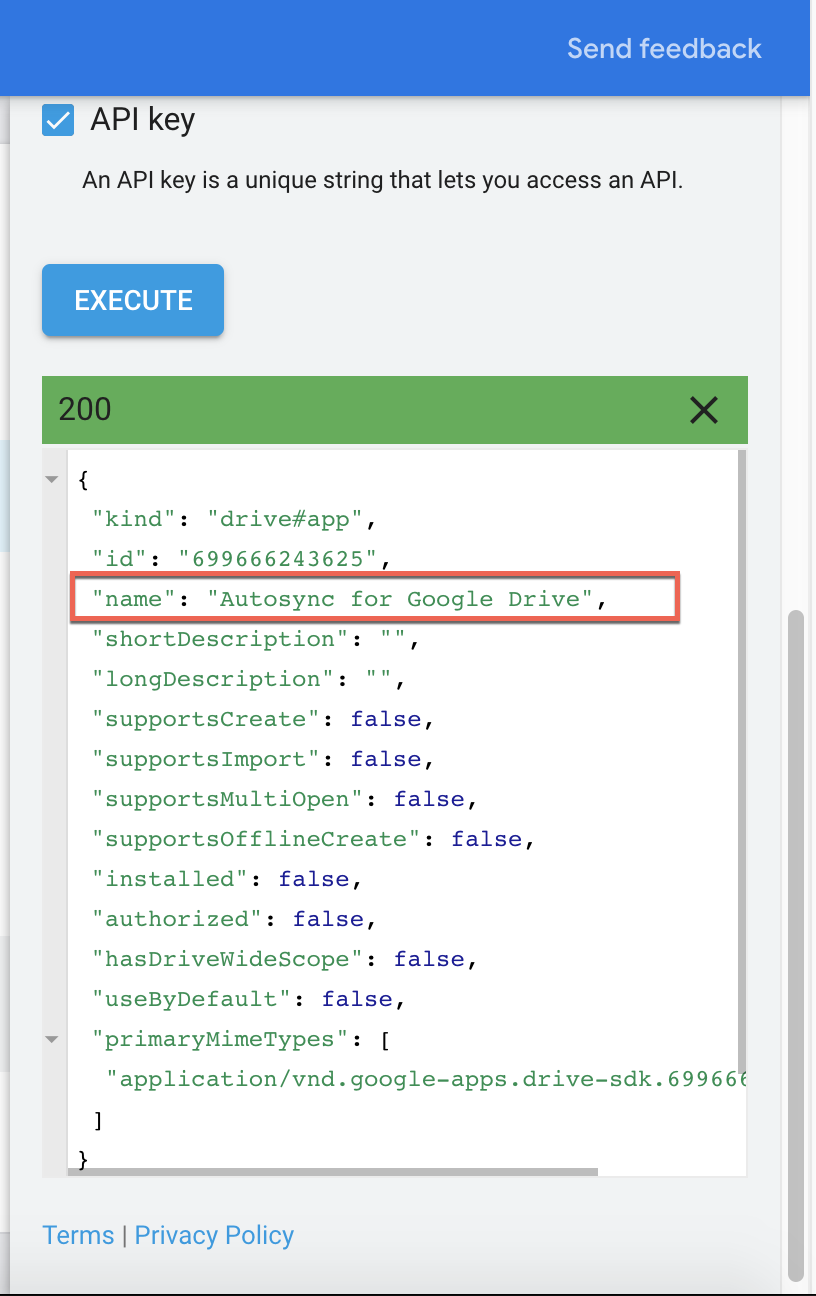The image size is (816, 1296).
Task: Select the id value "699666243625"
Action: coord(279,559)
